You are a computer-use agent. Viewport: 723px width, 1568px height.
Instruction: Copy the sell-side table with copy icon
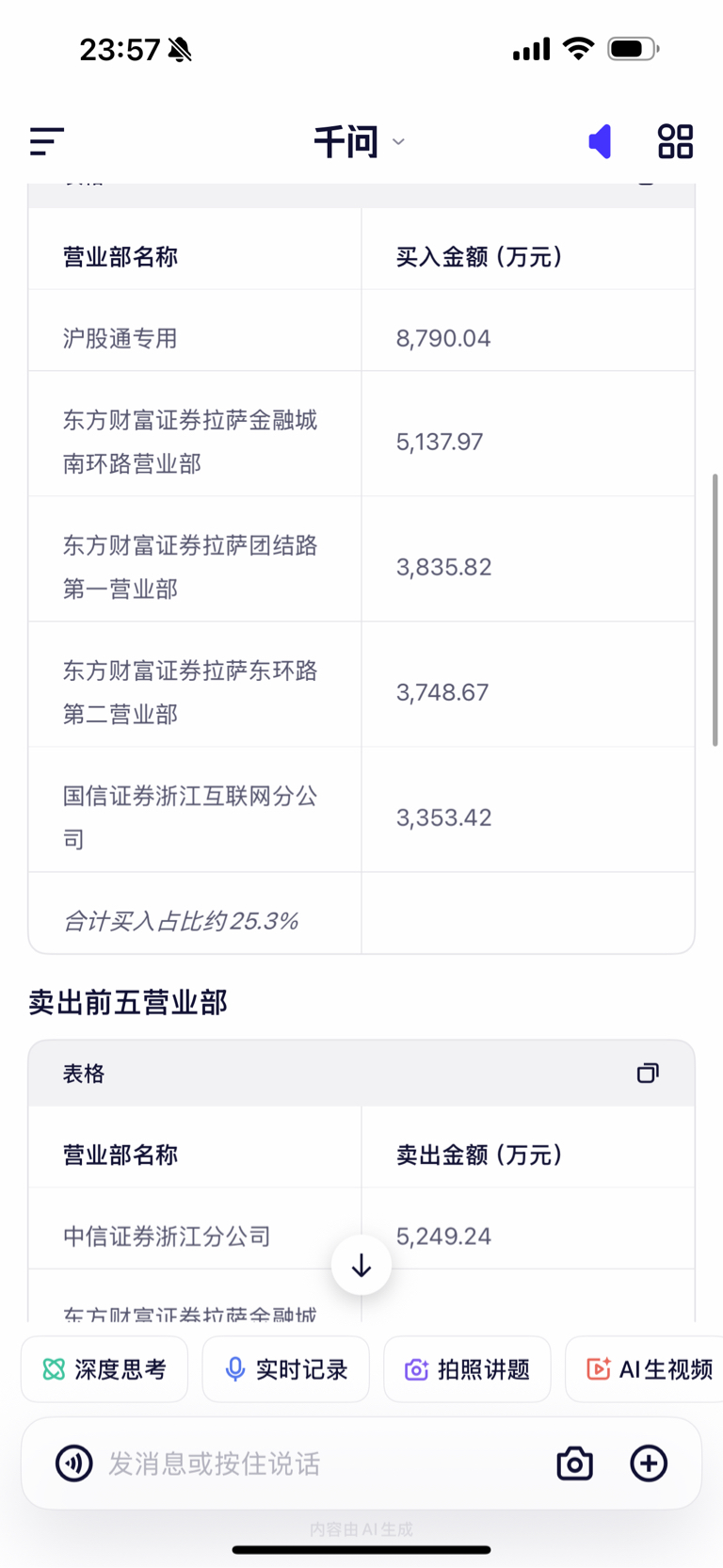[x=647, y=1073]
